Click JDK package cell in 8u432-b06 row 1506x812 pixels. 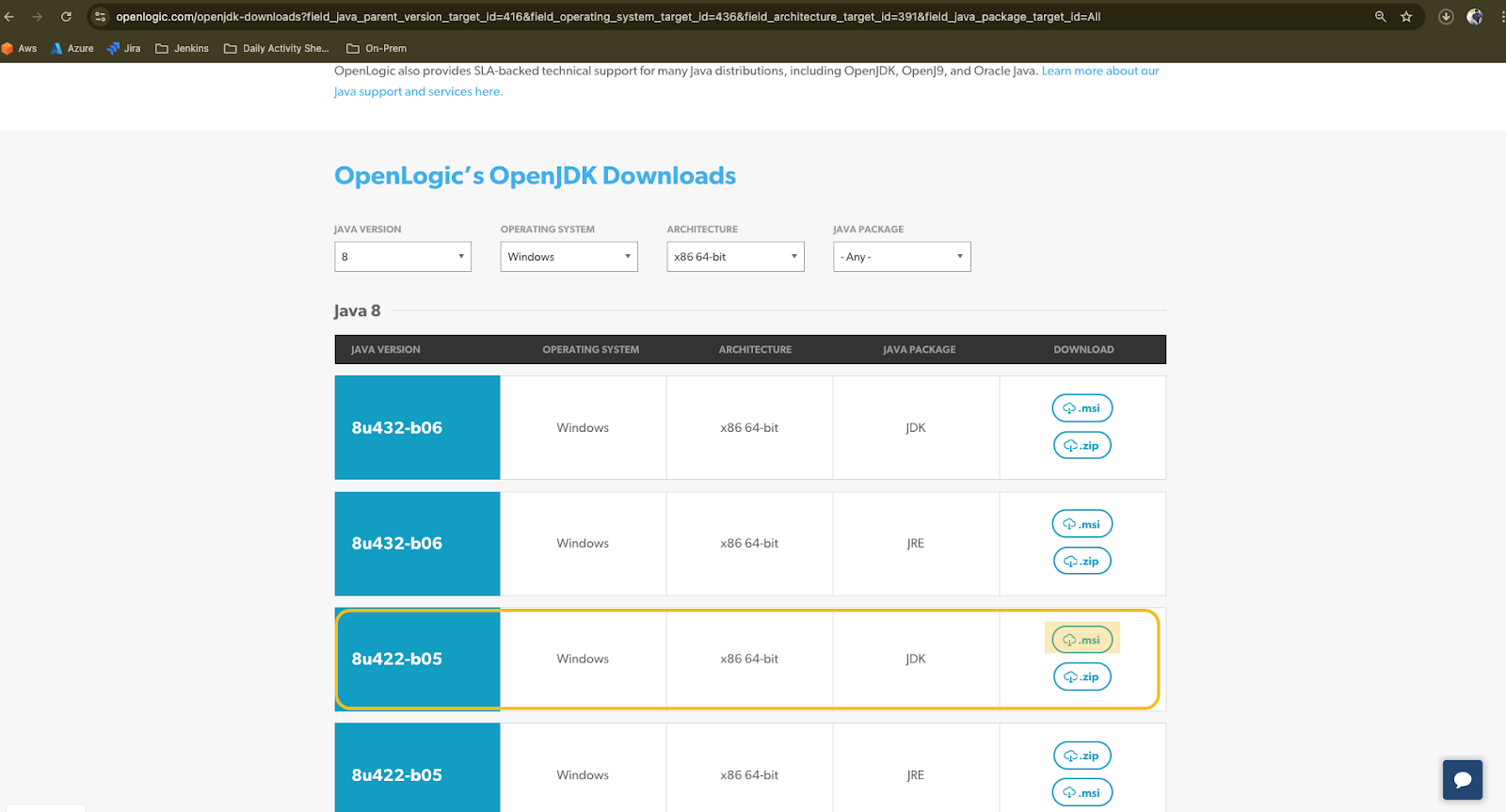[916, 427]
